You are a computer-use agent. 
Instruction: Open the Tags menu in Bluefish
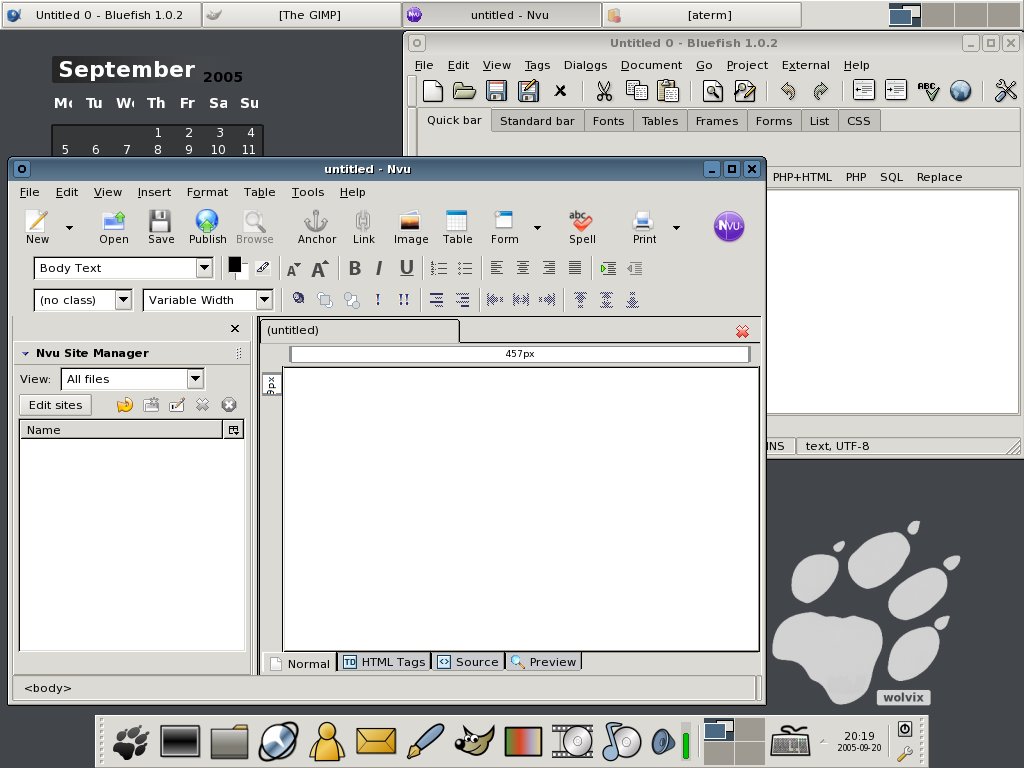(x=537, y=65)
